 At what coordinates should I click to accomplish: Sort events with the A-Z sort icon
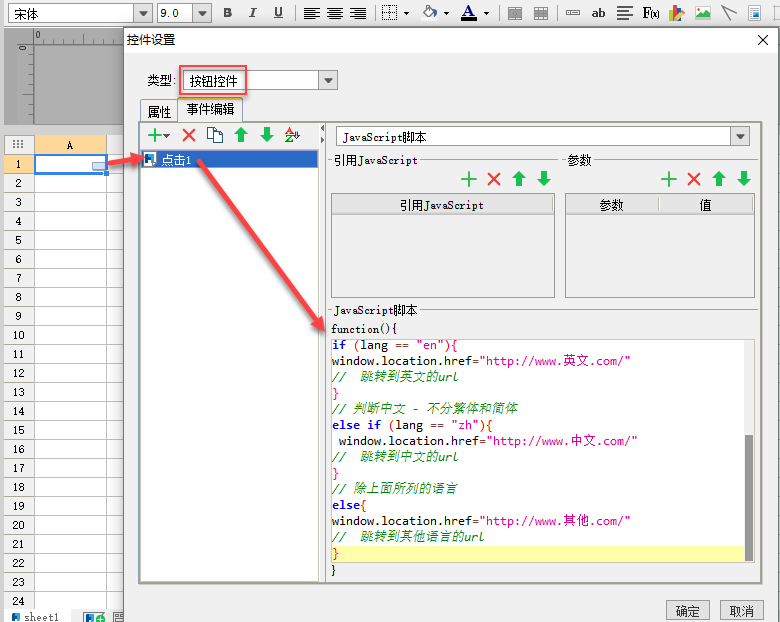[292, 135]
